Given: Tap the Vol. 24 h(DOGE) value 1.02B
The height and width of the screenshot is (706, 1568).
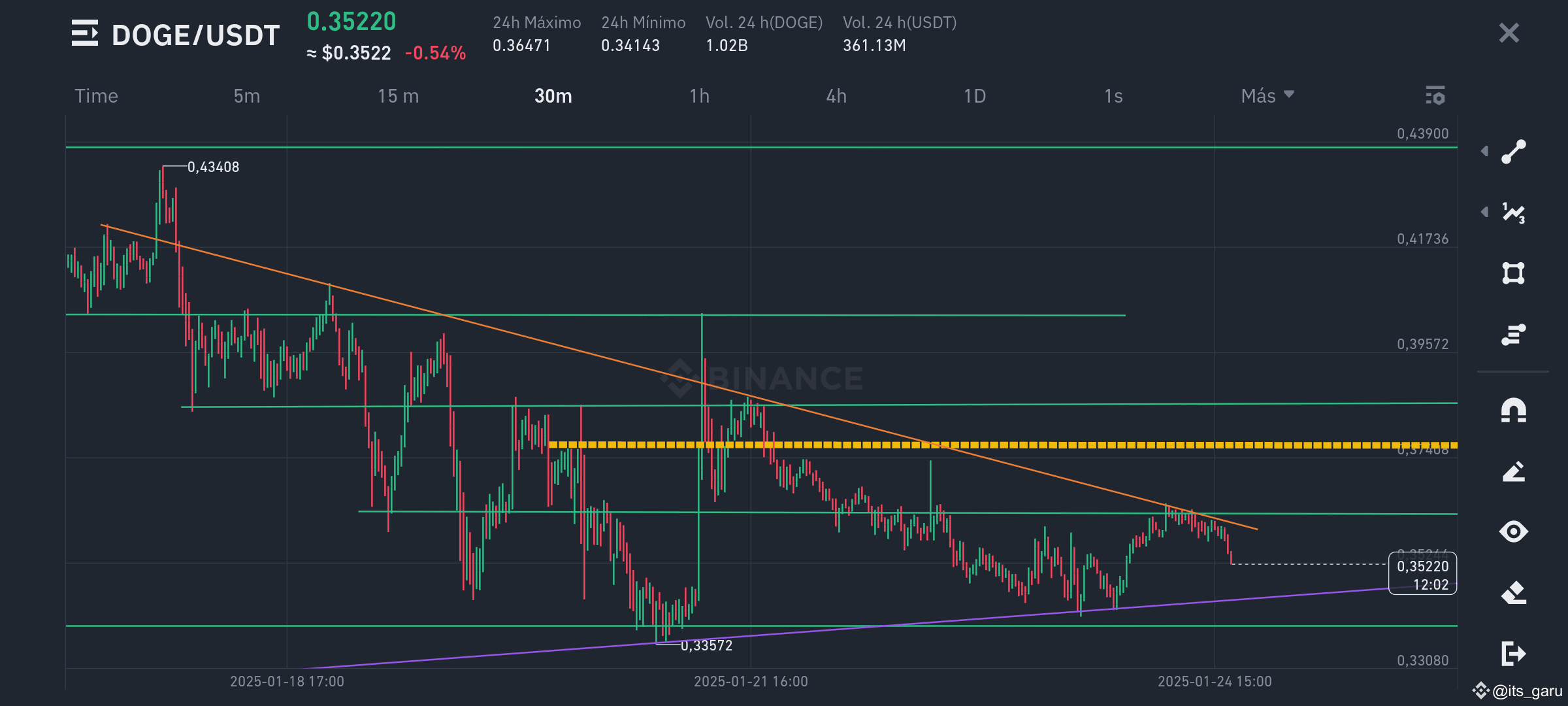Looking at the screenshot, I should click(727, 45).
